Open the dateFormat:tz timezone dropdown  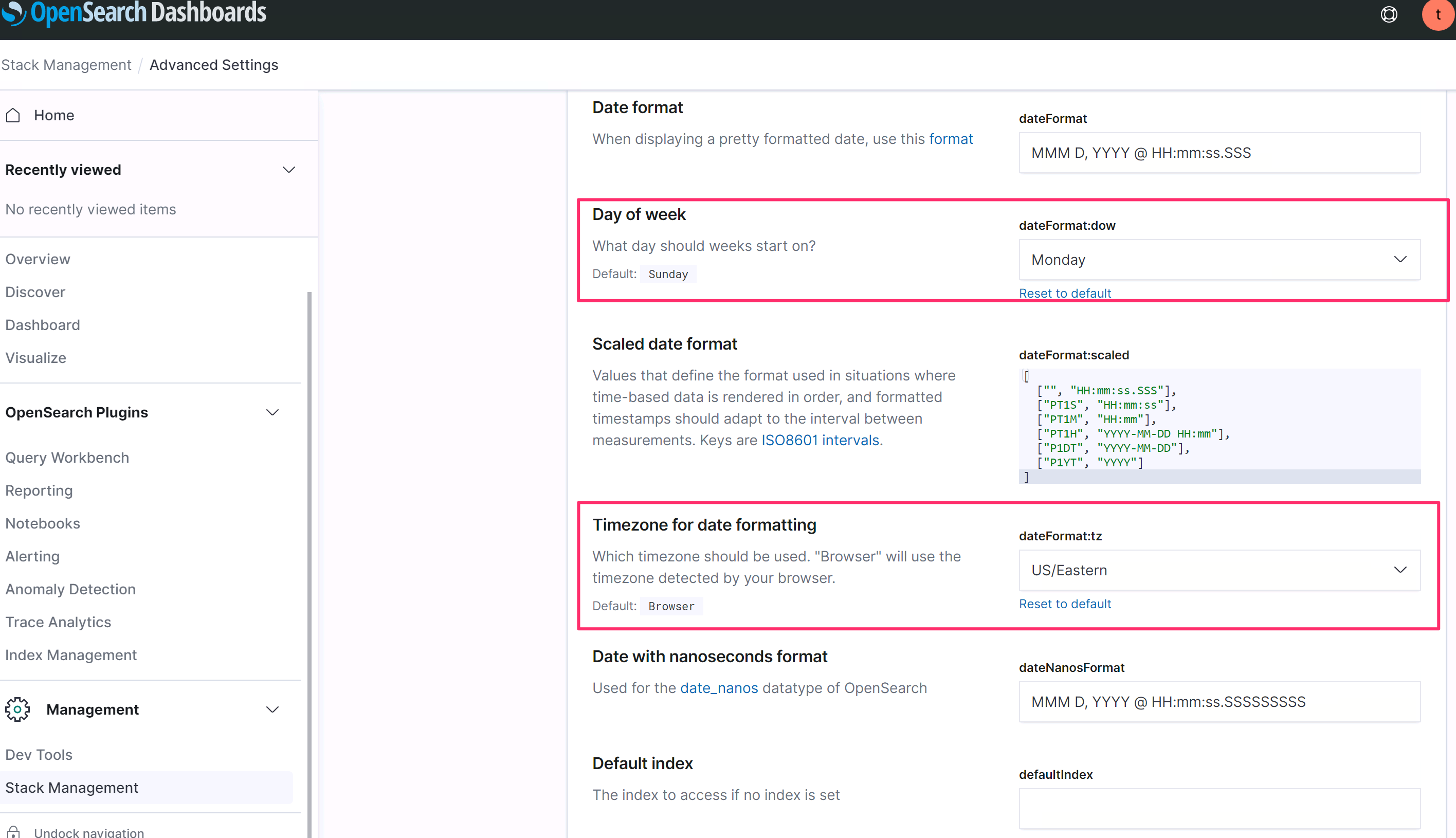point(1219,570)
